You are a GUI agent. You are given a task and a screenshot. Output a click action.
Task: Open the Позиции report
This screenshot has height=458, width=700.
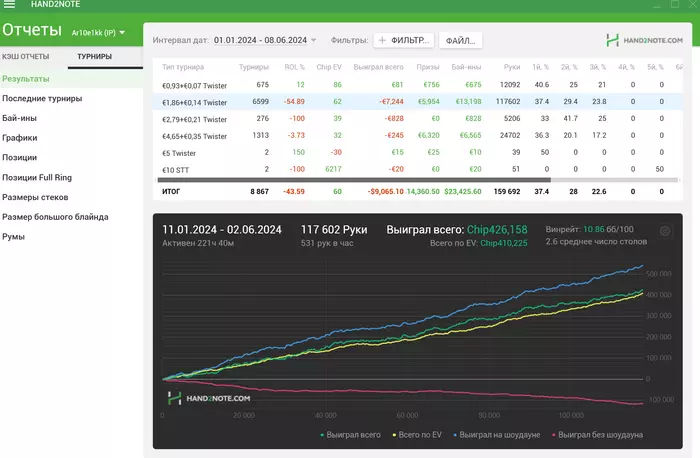(x=20, y=157)
